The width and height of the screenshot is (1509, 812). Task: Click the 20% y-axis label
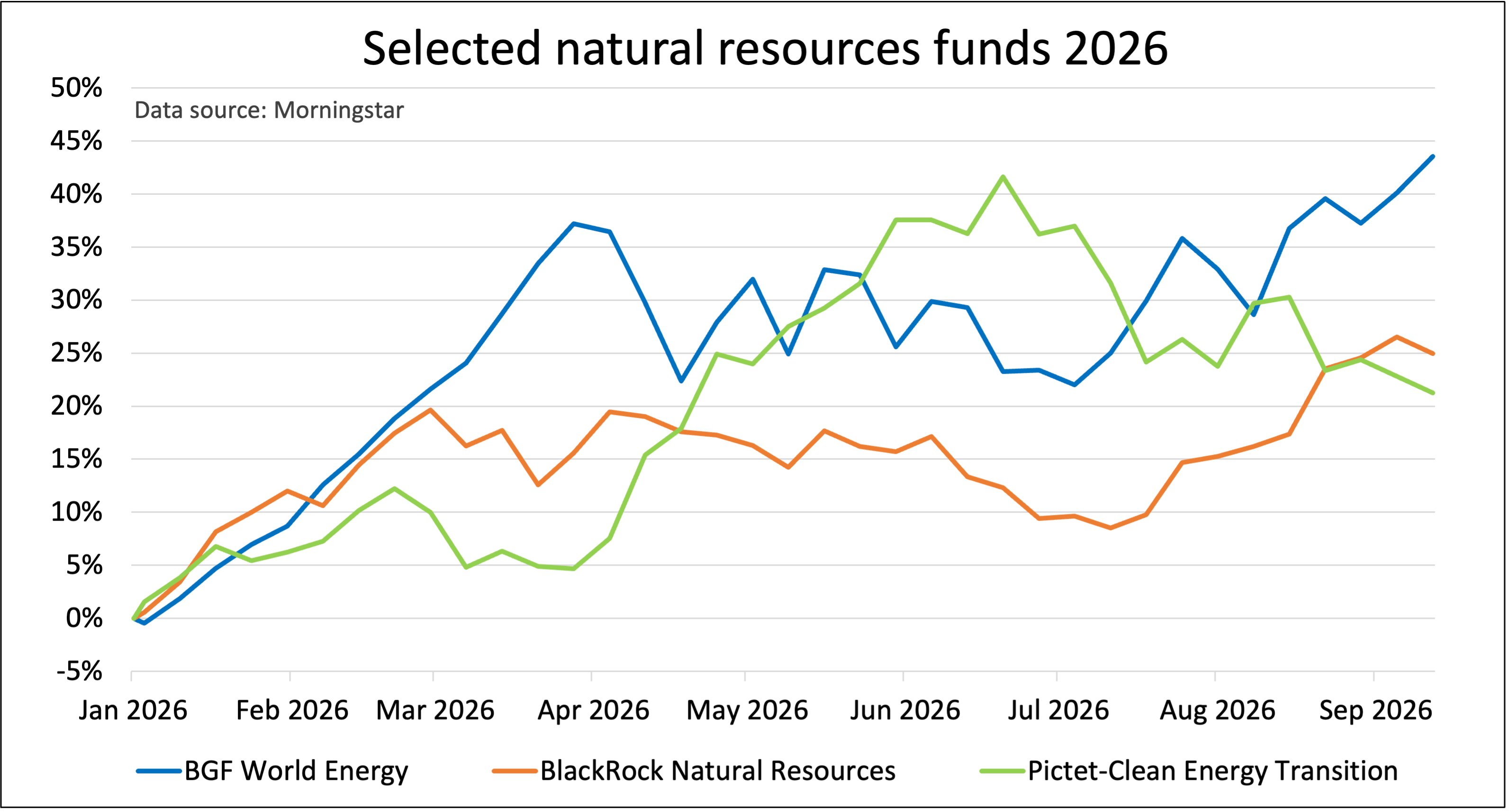(76, 406)
